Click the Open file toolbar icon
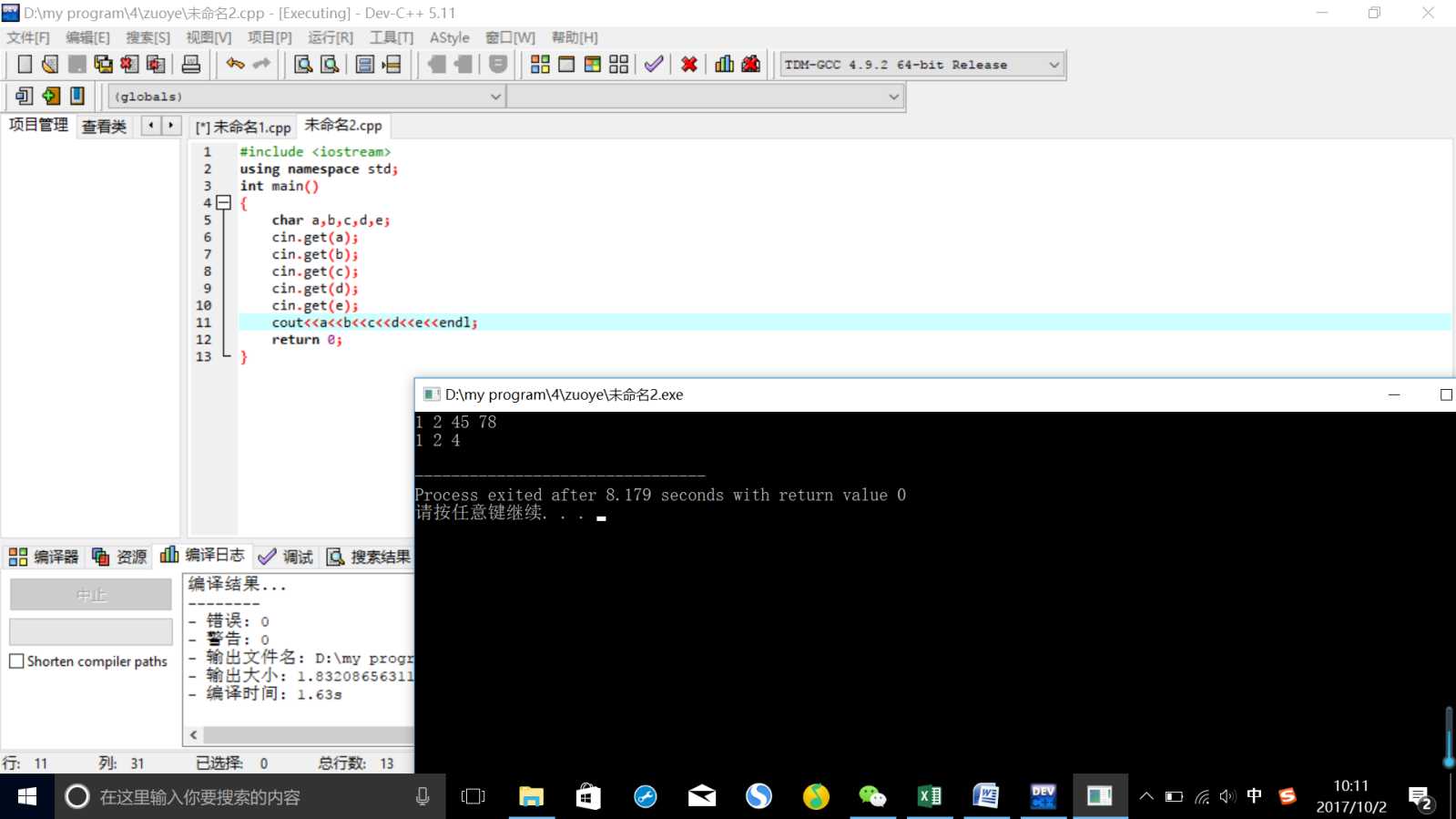This screenshot has height=819, width=1456. point(50,64)
